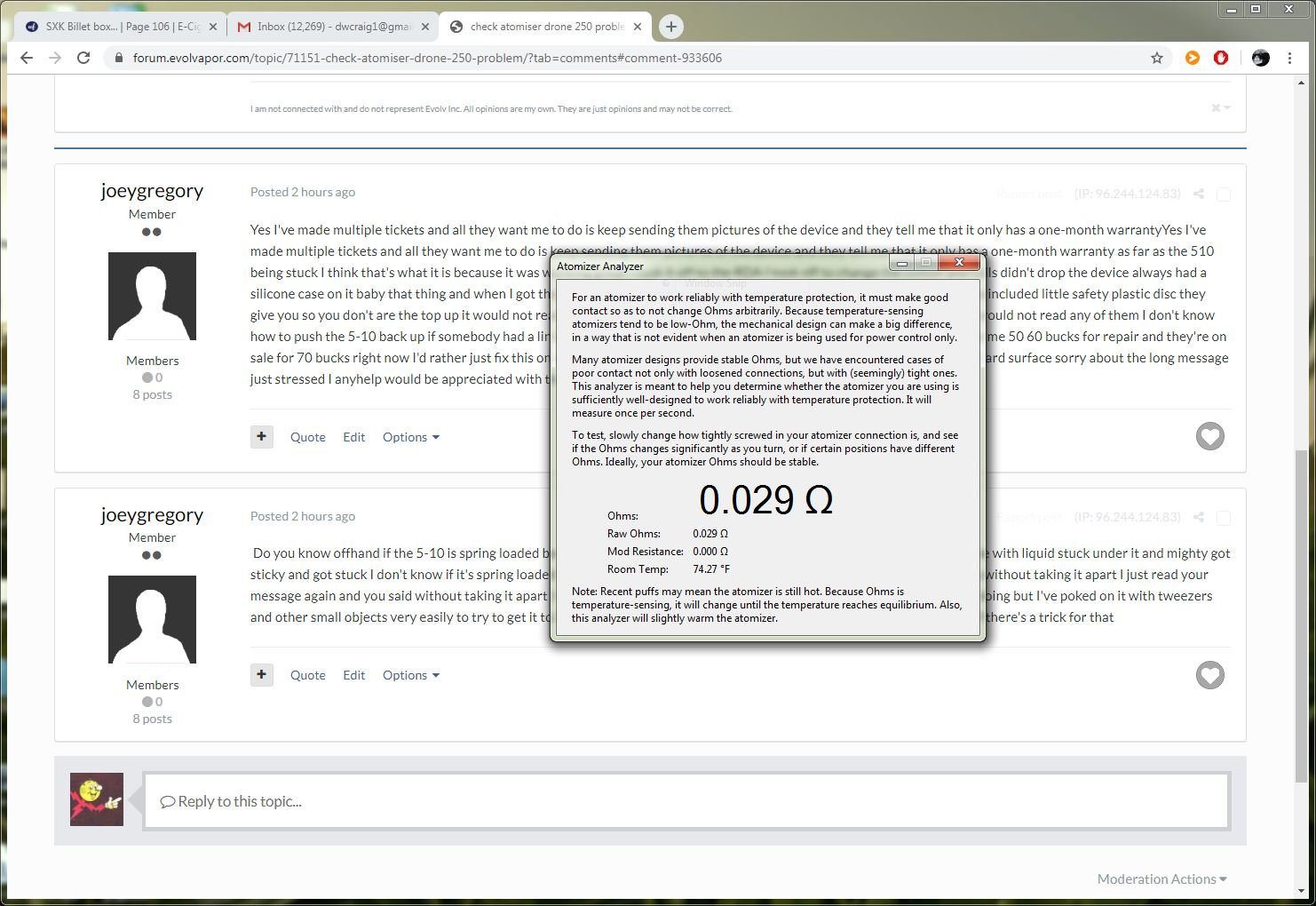Viewport: 1316px width, 906px height.
Task: Click the Quote link on the first post
Action: pyautogui.click(x=307, y=437)
